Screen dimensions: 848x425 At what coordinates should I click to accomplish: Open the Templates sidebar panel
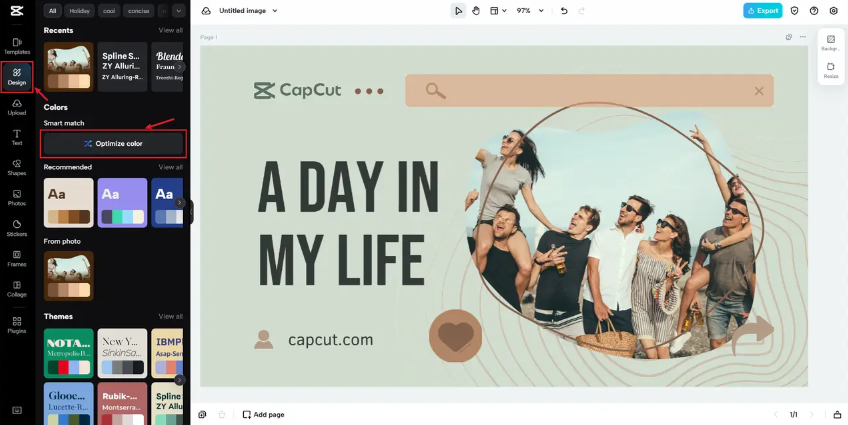pos(17,47)
